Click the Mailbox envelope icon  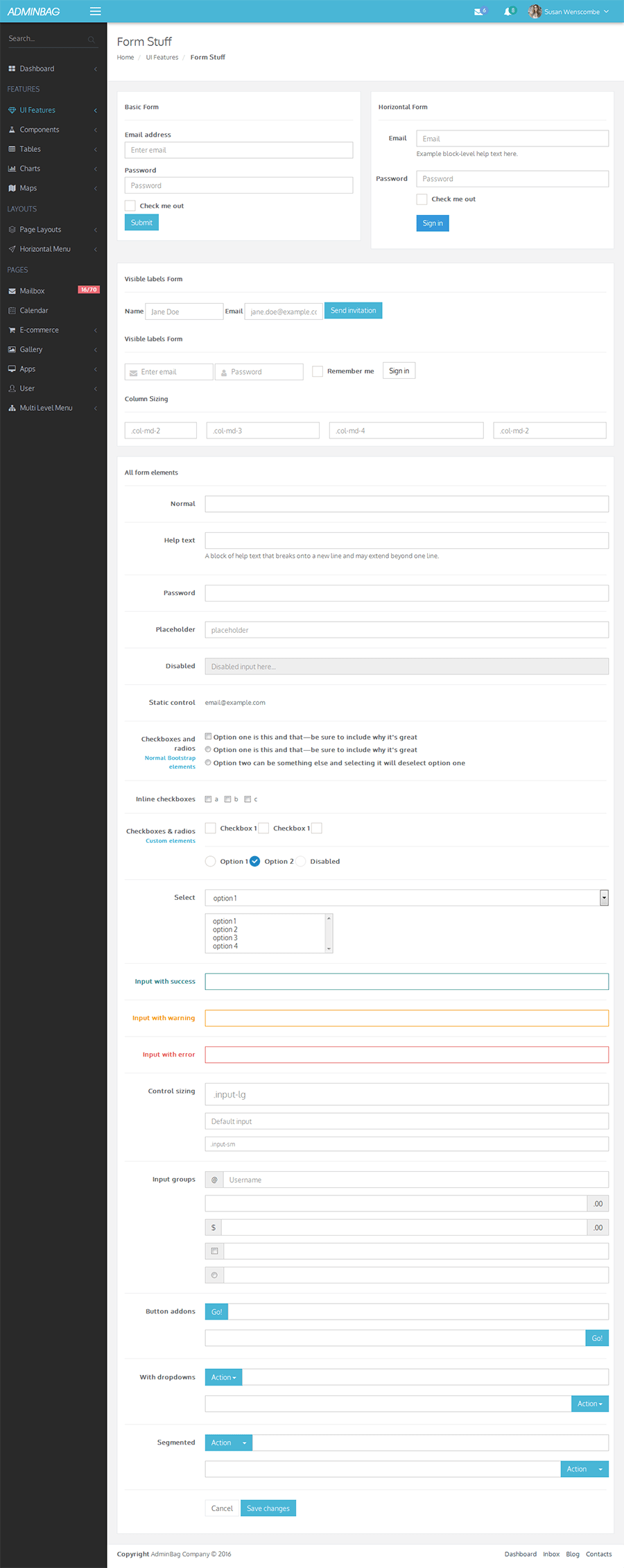[x=12, y=291]
